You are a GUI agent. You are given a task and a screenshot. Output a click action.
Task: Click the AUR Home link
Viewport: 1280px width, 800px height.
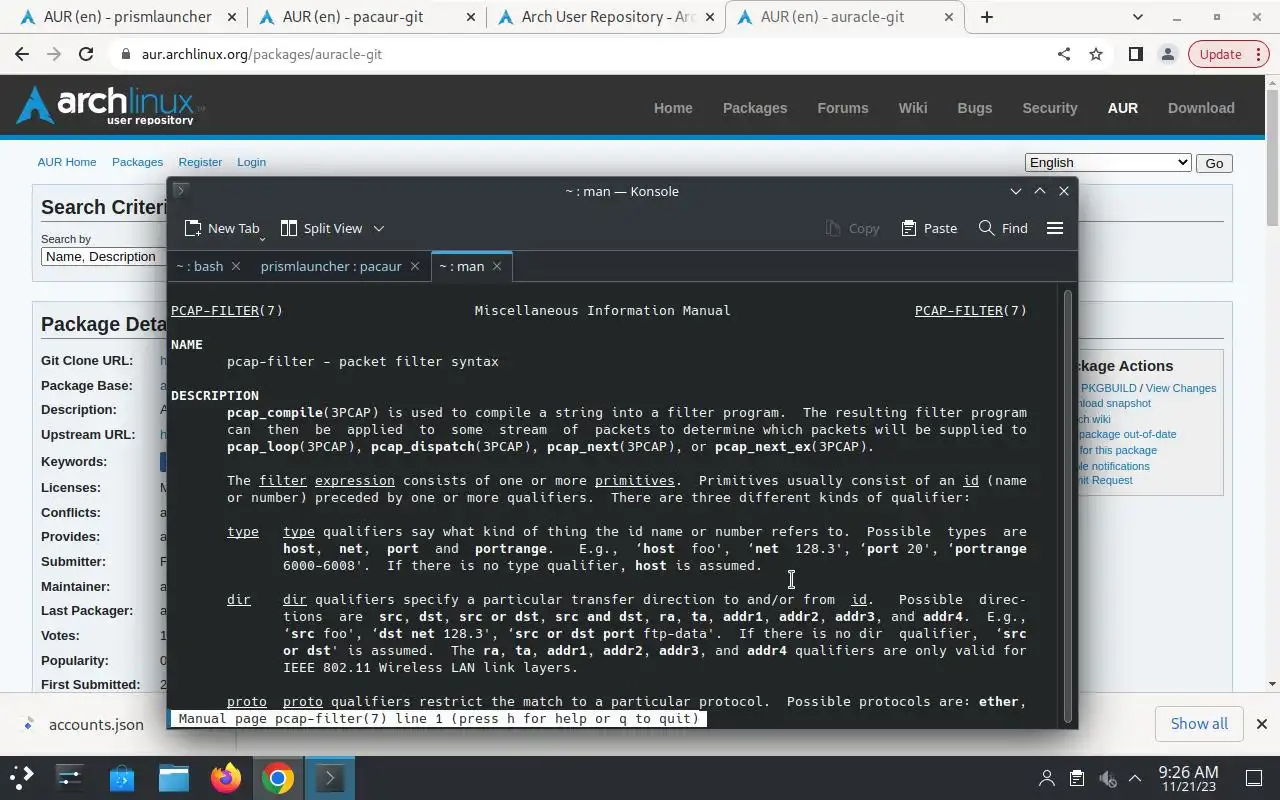67,162
